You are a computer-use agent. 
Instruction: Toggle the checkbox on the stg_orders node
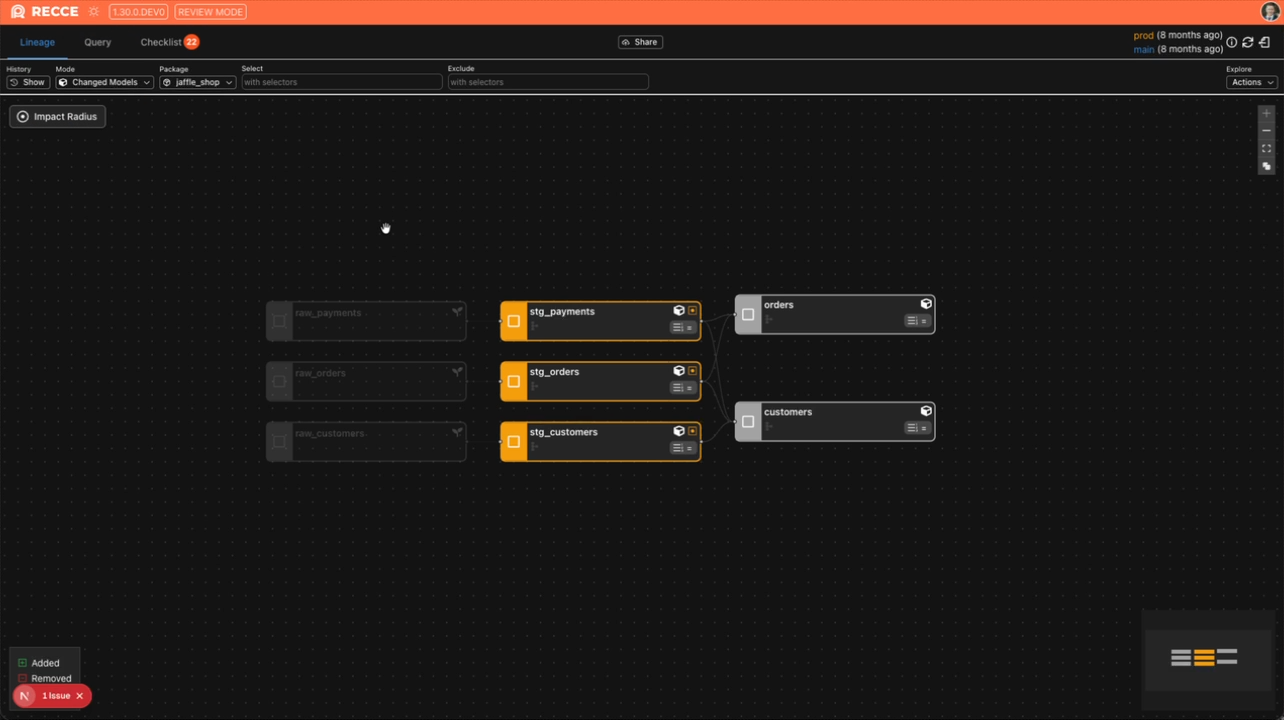click(513, 381)
